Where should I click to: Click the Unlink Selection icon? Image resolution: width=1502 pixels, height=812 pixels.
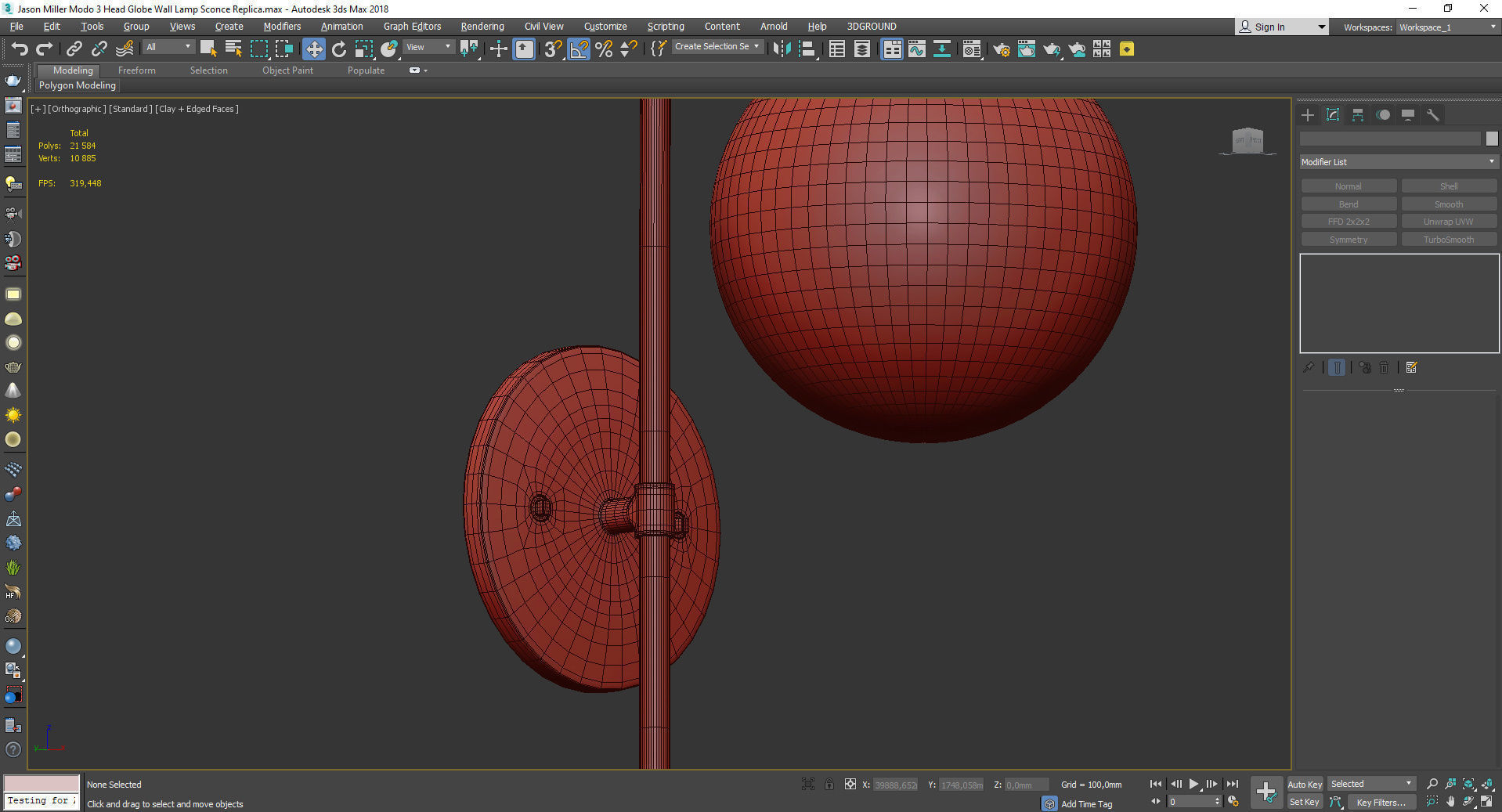99,49
